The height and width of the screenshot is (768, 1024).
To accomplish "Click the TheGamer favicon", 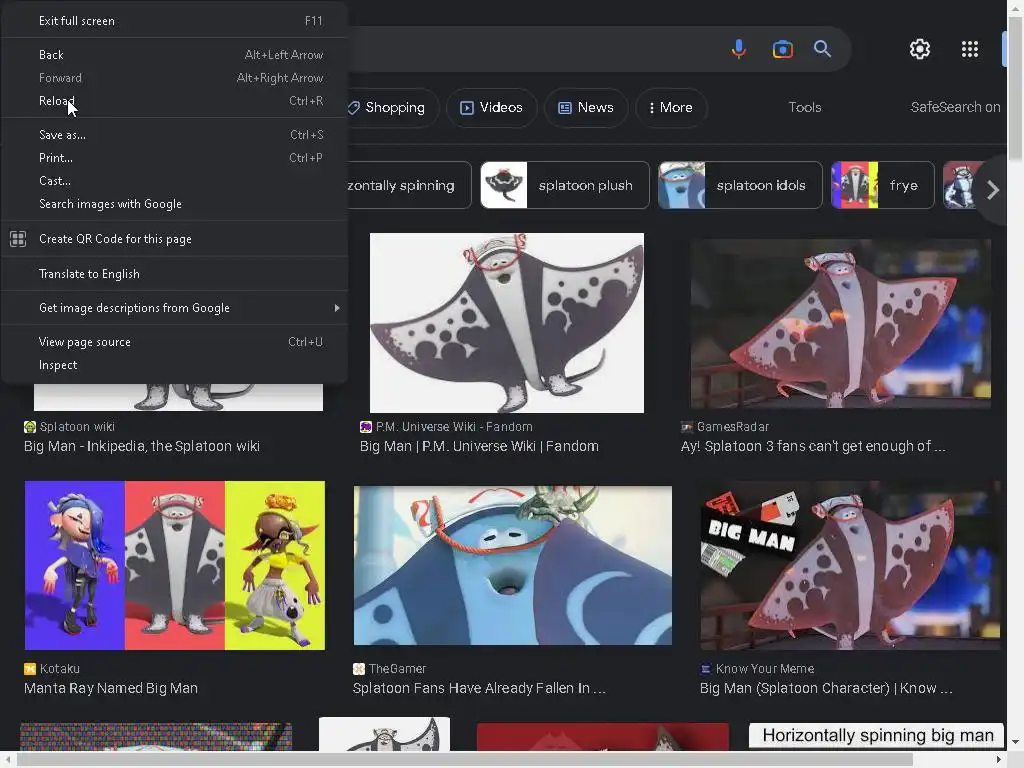I will click(x=359, y=669).
